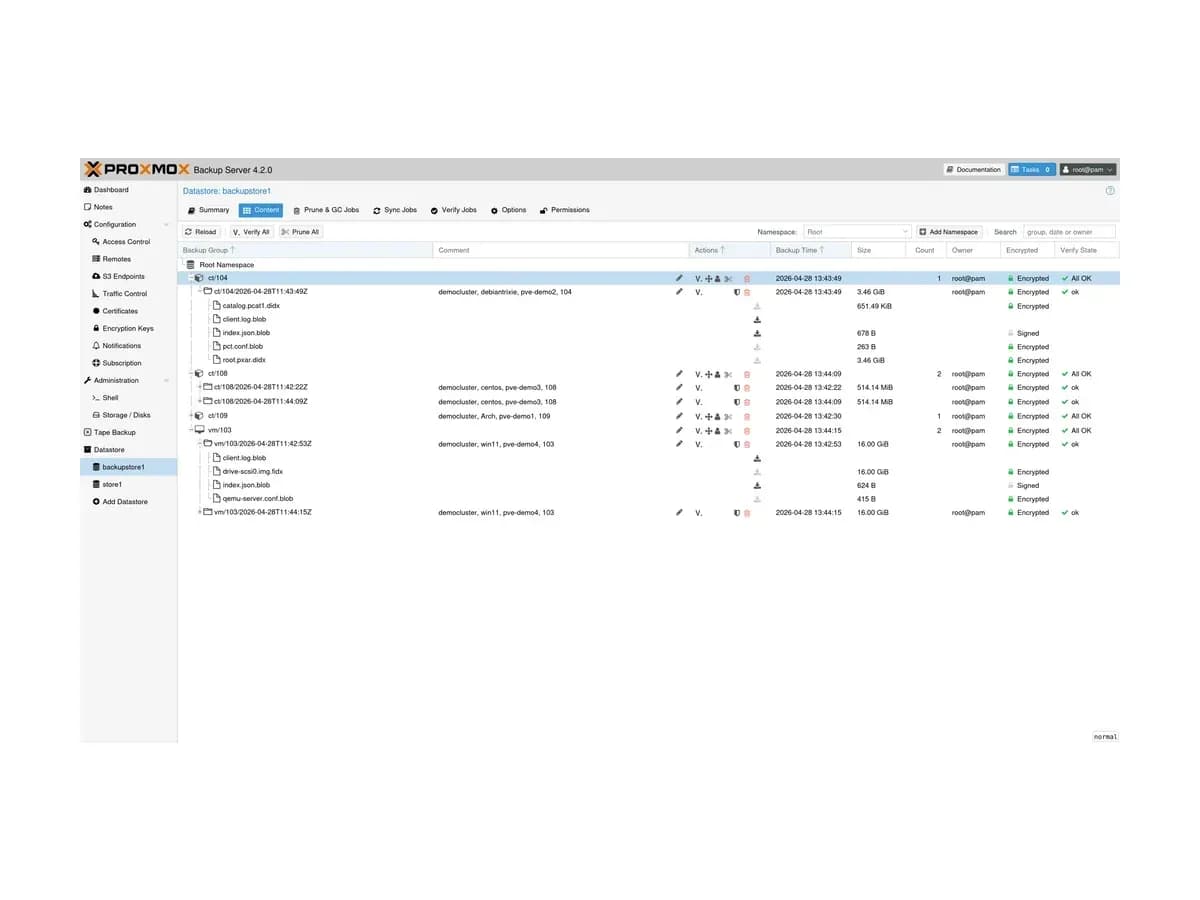This screenshot has width=1200, height=900.
Task: Shield icon for vm/103/2026-04-28T11:42:53Z snapshot
Action: [x=737, y=444]
